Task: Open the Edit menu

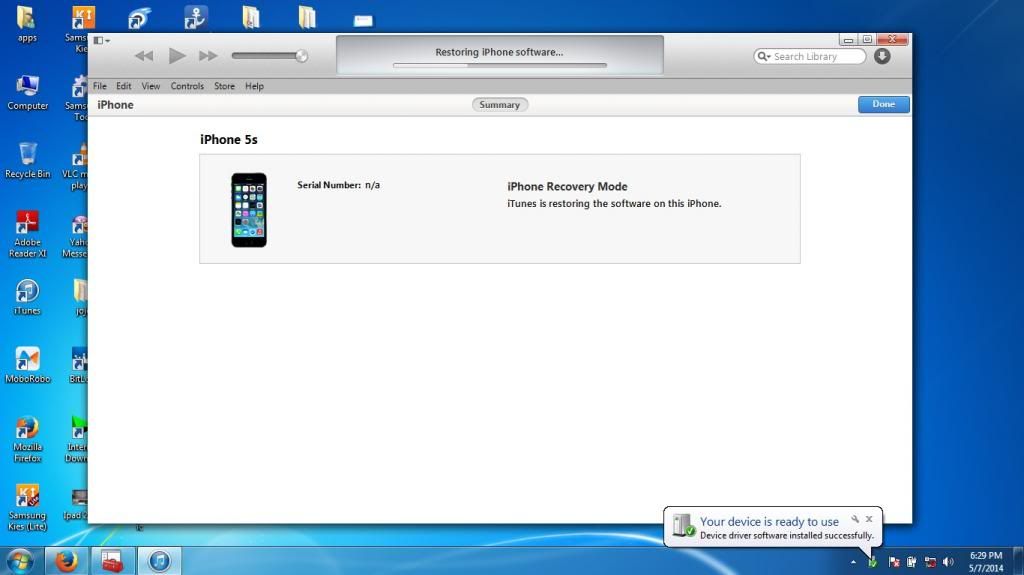Action: pyautogui.click(x=123, y=86)
